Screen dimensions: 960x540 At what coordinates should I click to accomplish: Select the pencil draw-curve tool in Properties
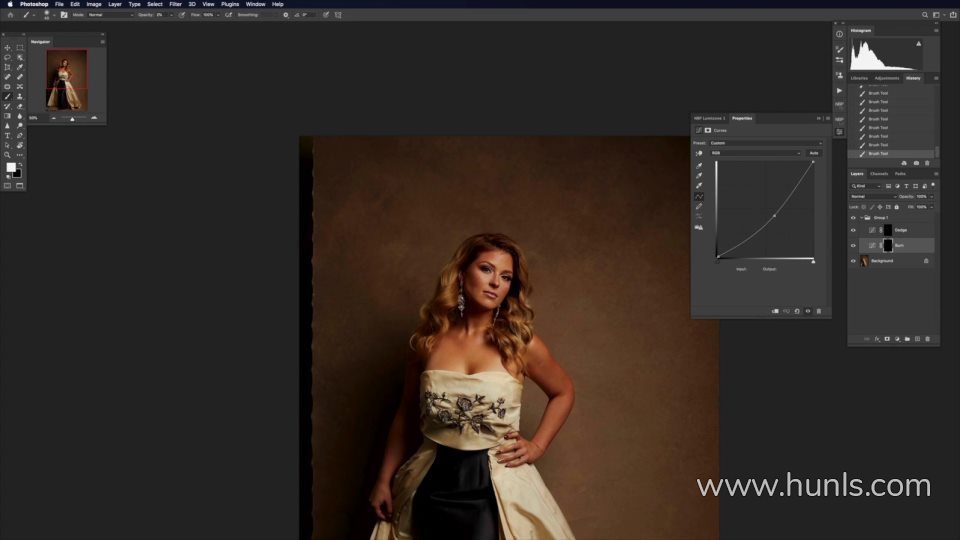pyautogui.click(x=699, y=206)
